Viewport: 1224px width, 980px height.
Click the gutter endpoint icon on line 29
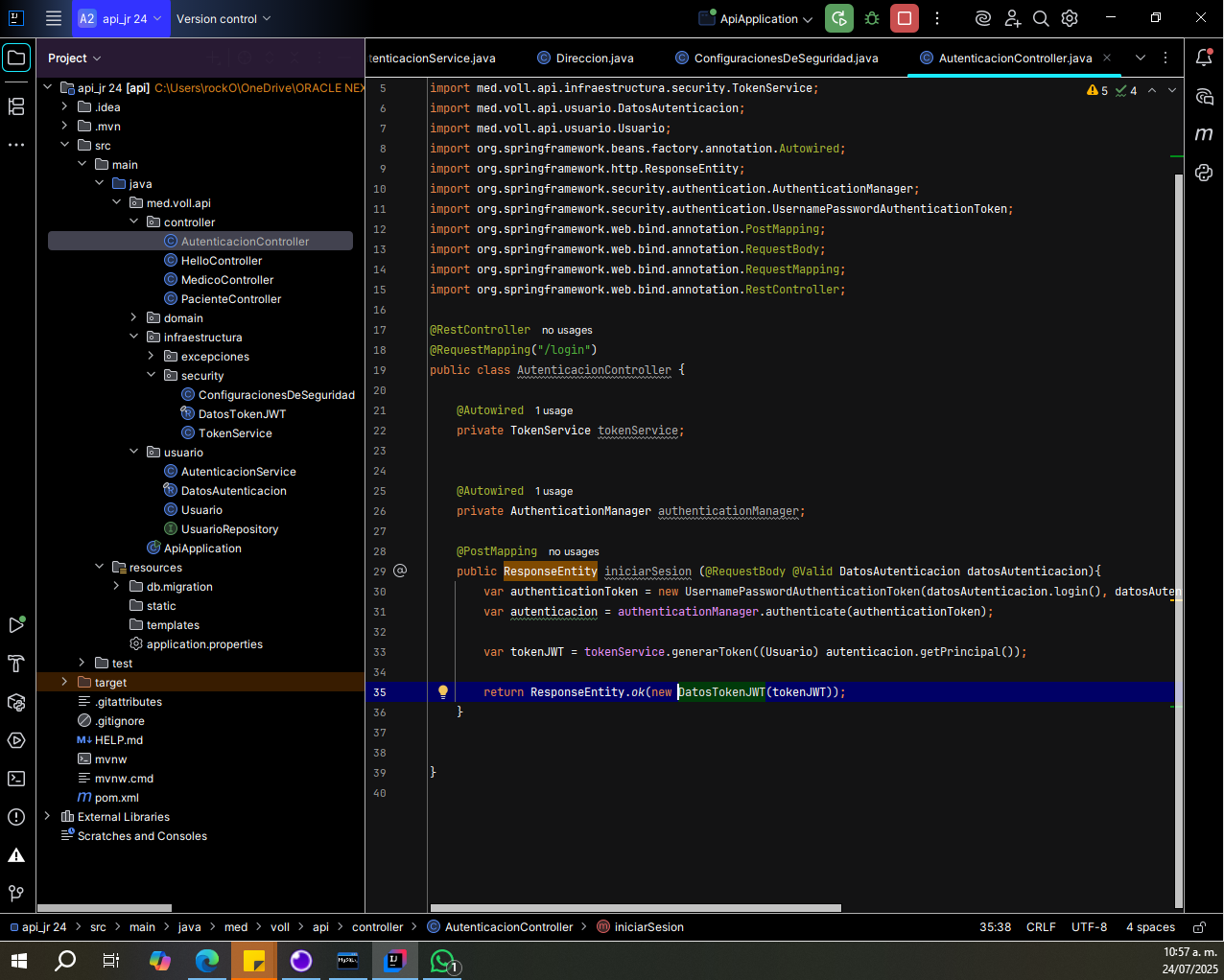coord(401,571)
